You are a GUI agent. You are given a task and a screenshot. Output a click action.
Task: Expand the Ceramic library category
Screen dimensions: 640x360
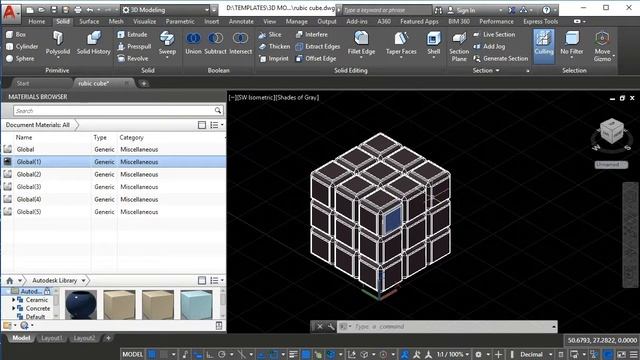tap(13, 300)
